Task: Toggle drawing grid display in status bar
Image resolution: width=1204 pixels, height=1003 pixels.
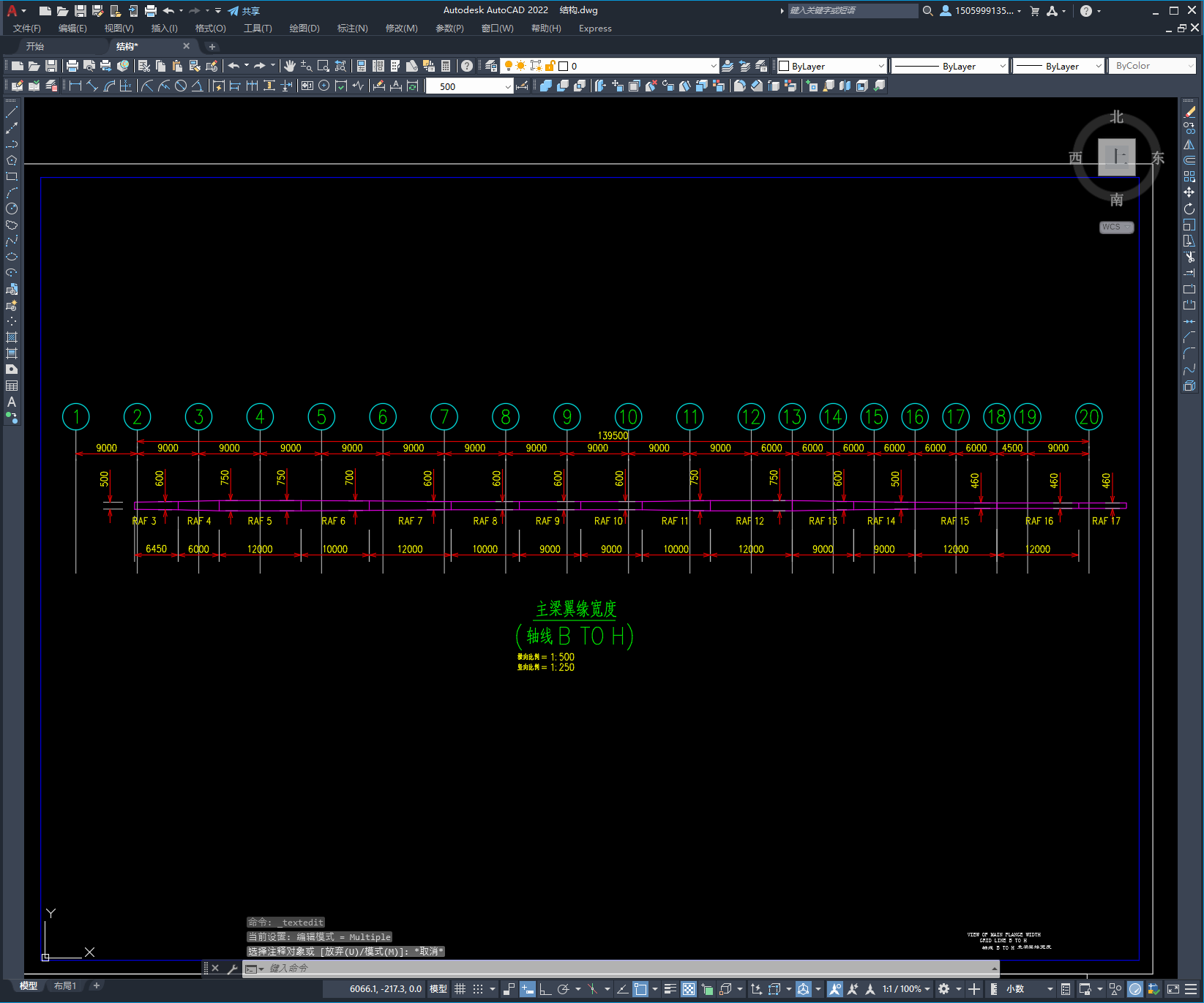Action: point(460,989)
